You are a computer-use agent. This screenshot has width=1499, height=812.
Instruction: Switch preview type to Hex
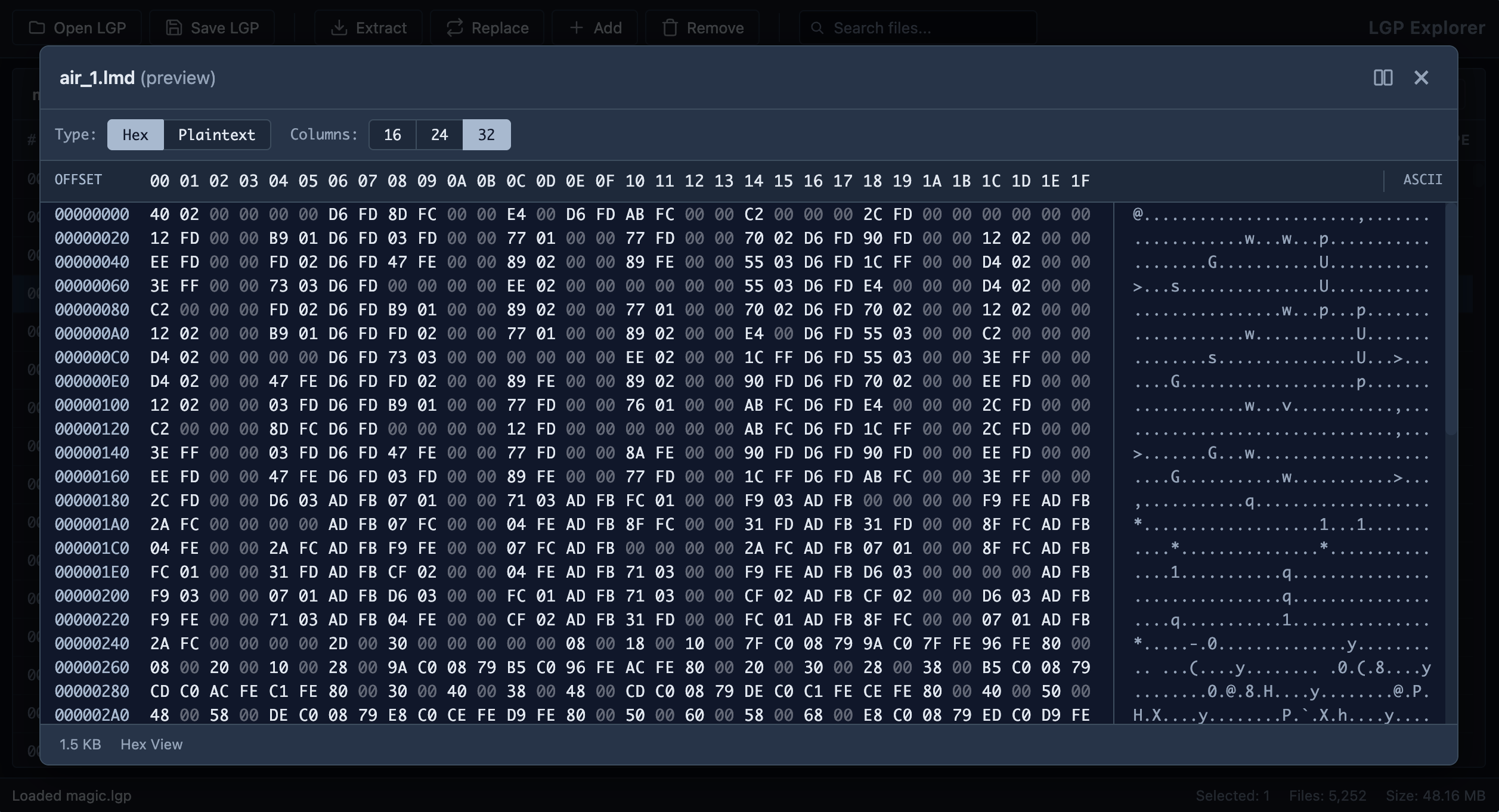(135, 135)
